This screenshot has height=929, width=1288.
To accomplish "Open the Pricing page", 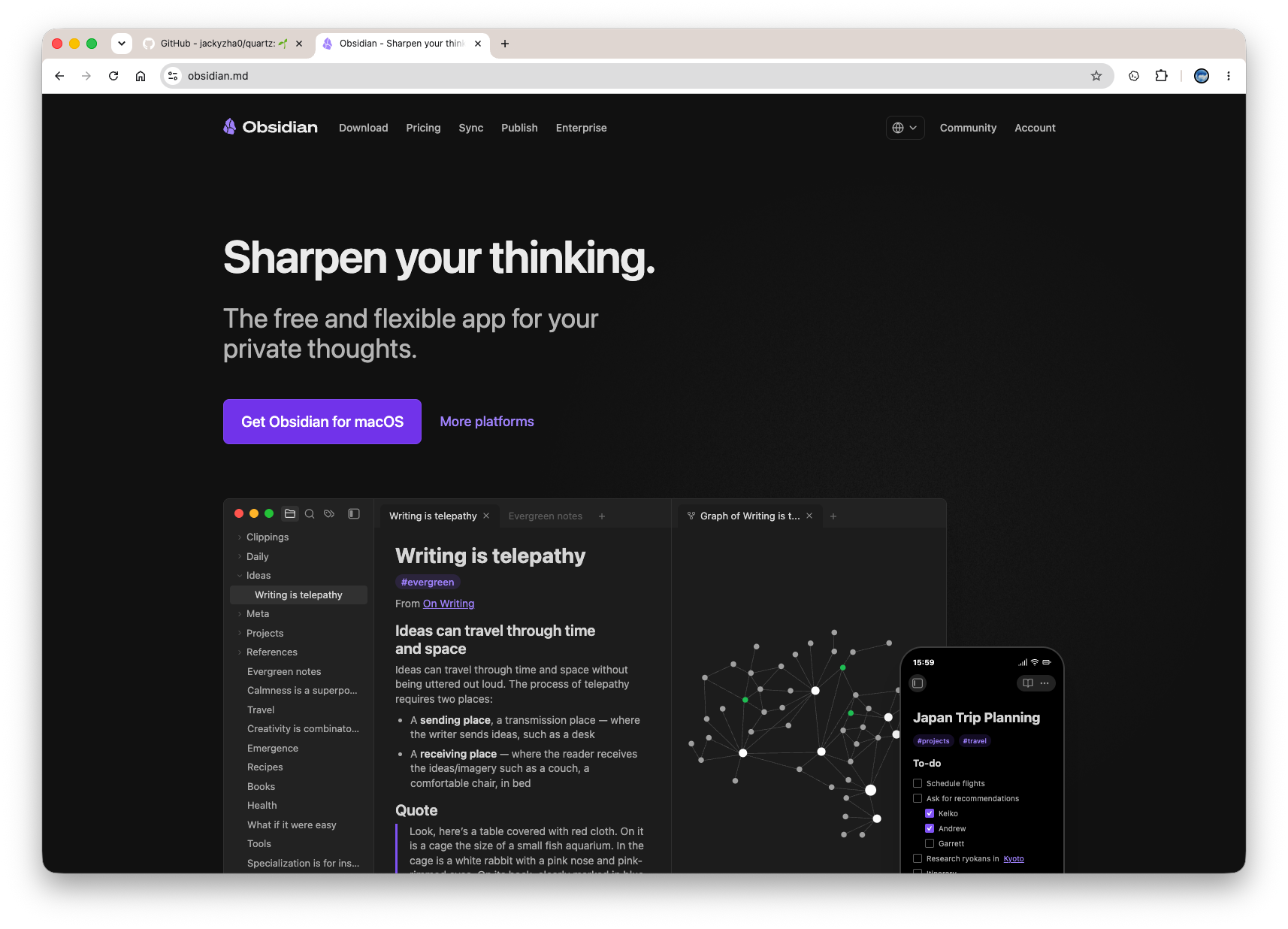I will click(423, 128).
